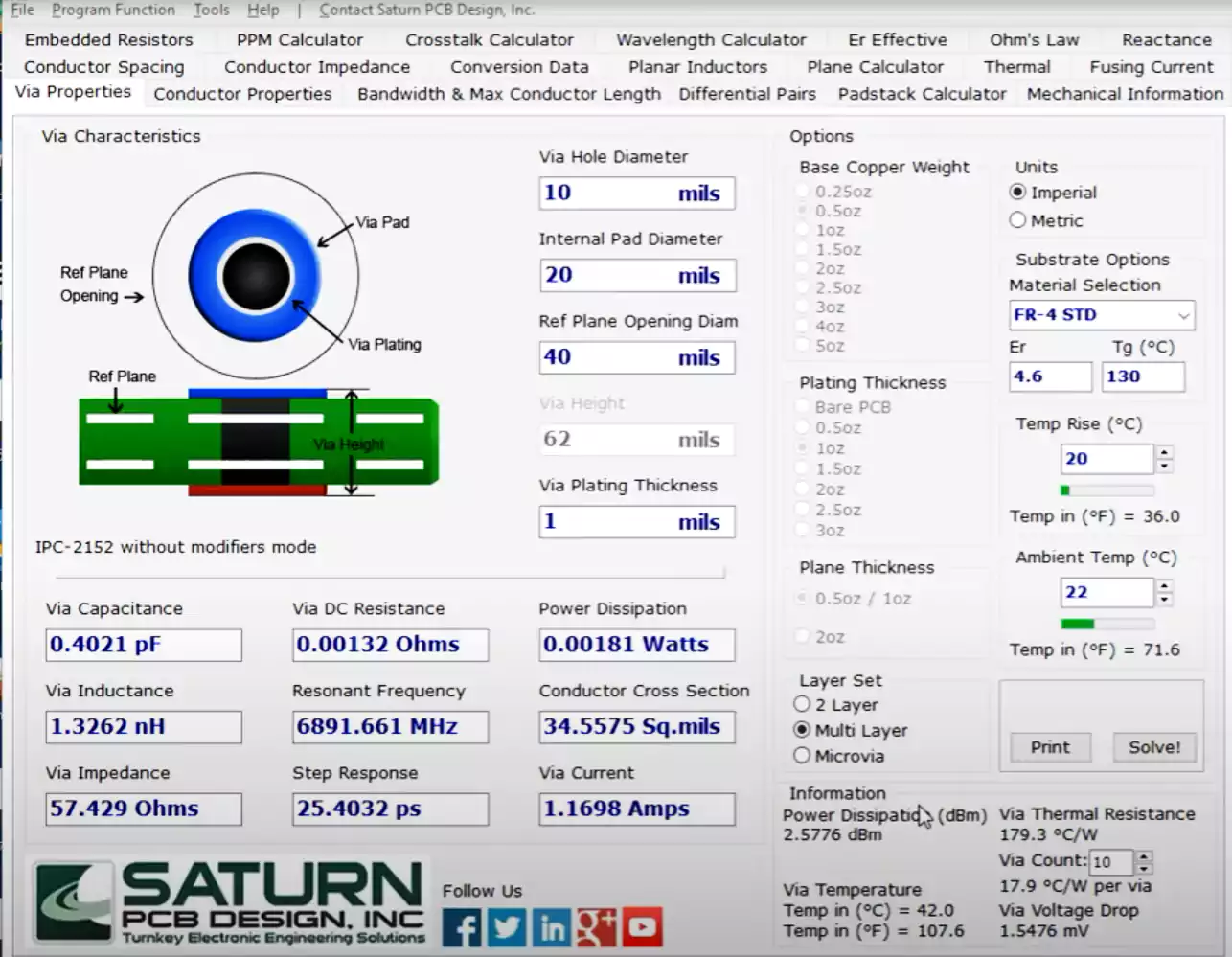
Task: Edit the Via Hole Diameter field
Action: tap(636, 193)
